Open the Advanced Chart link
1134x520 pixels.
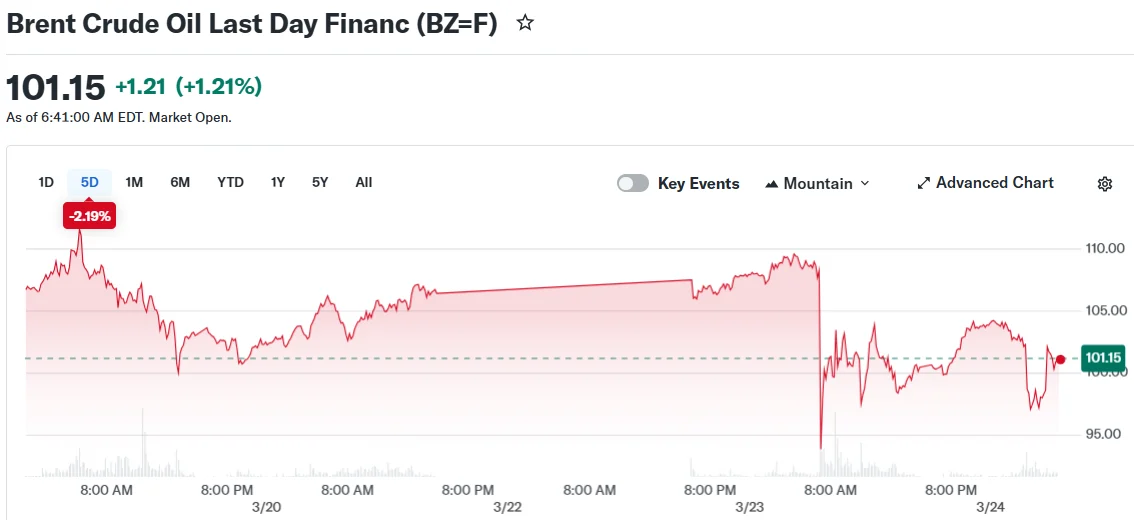click(x=994, y=183)
